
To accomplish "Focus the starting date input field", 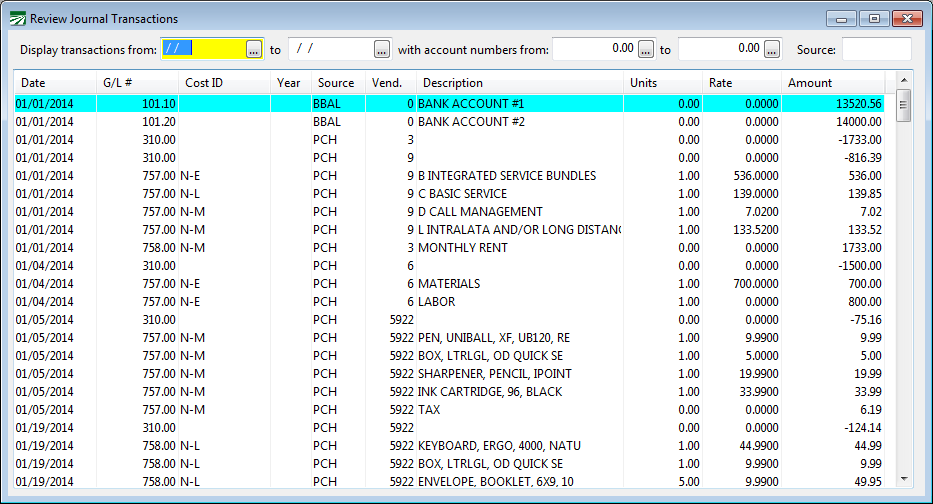I will 202,48.
